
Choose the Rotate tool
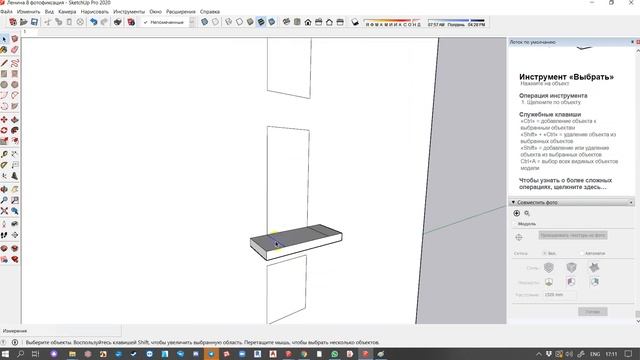coord(4,130)
